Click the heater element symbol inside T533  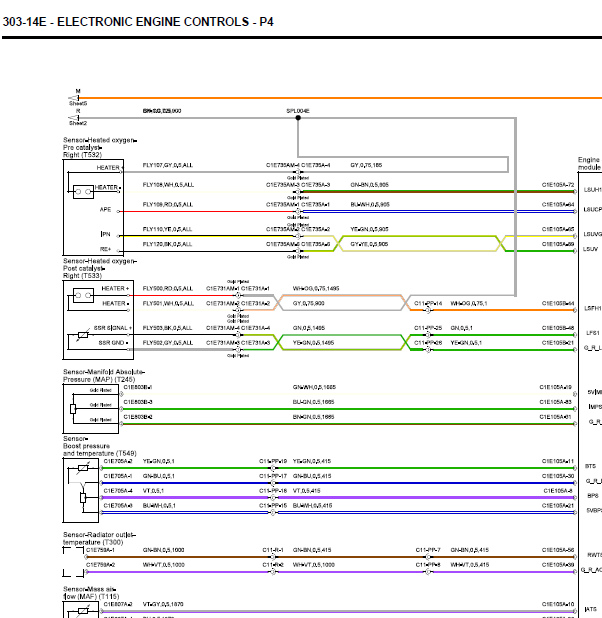coord(84,295)
